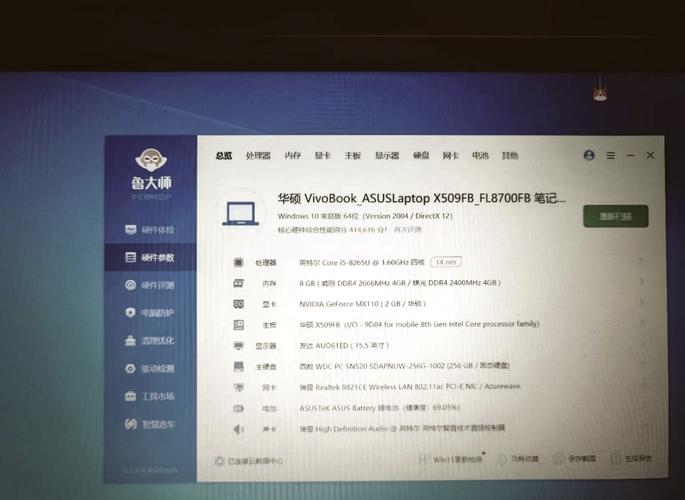Open 工具市场 from sidebar
The image size is (685, 500).
point(150,397)
